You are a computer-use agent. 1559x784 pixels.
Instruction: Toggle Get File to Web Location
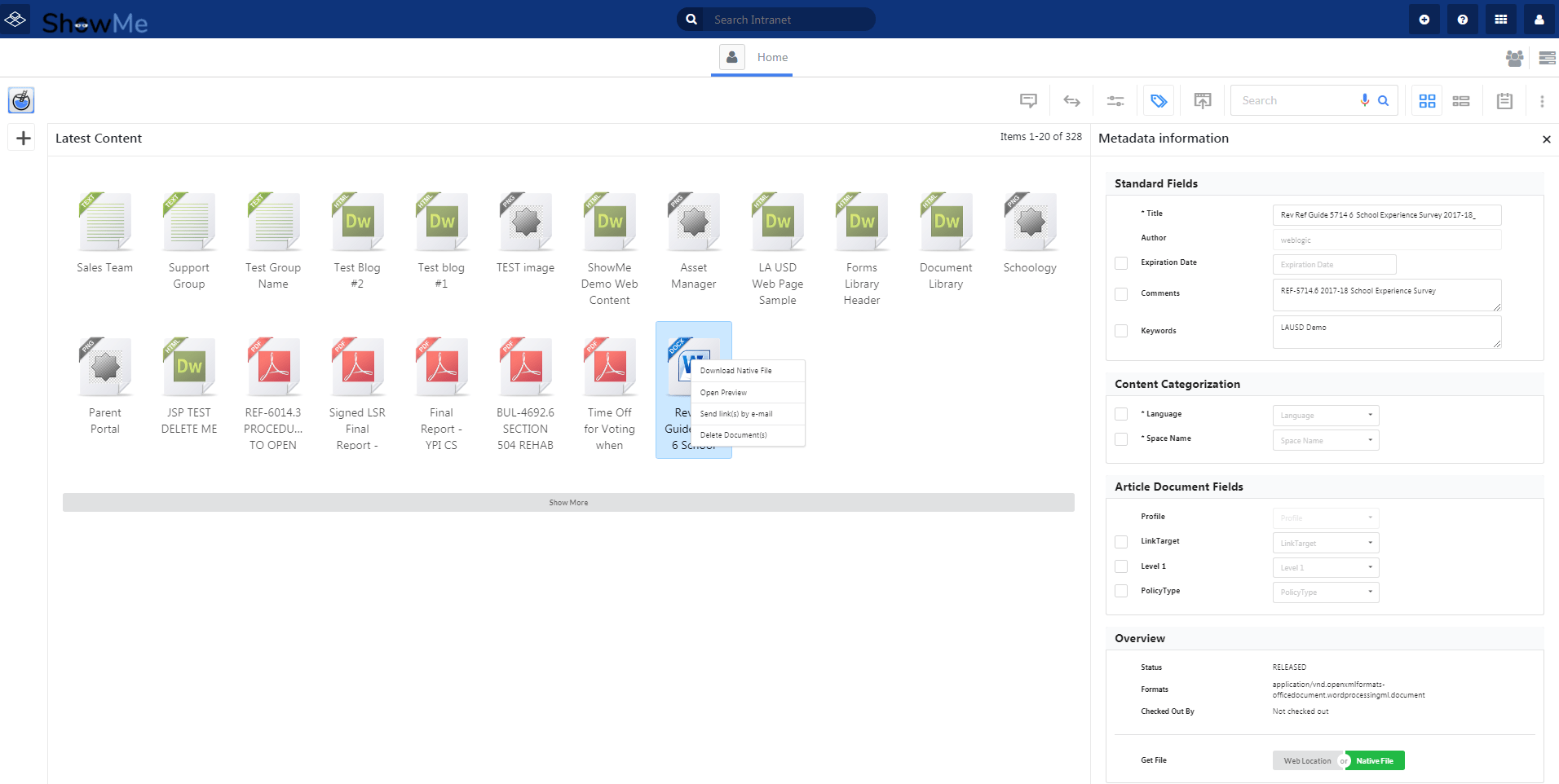1306,761
